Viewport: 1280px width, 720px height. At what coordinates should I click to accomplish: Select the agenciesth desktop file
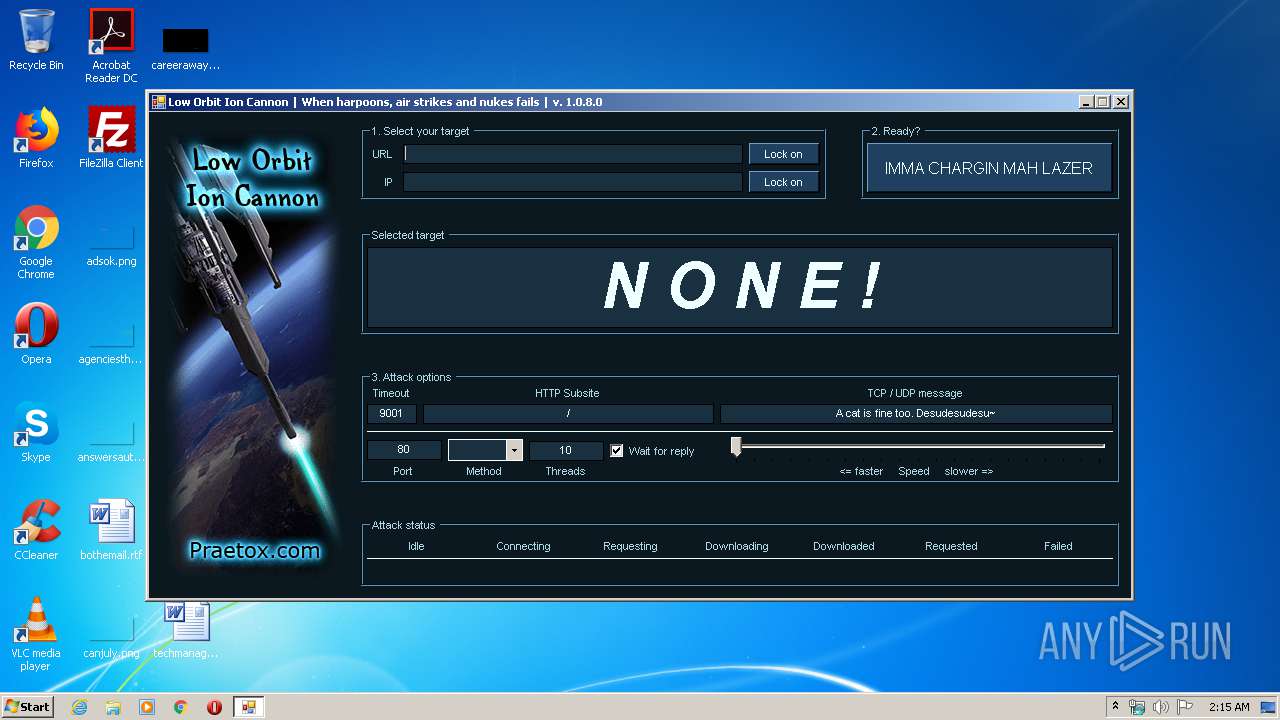[111, 343]
